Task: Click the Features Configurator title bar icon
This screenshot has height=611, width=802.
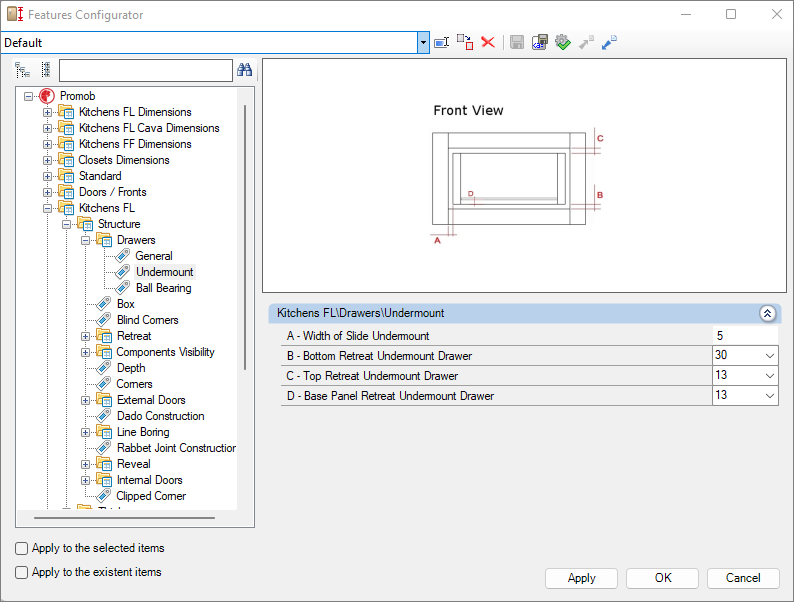Action: point(15,14)
